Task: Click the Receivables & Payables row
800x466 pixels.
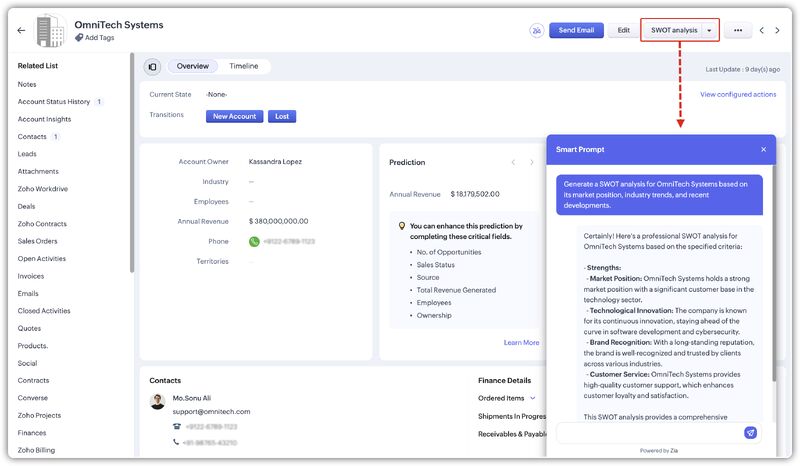Action: (512, 434)
